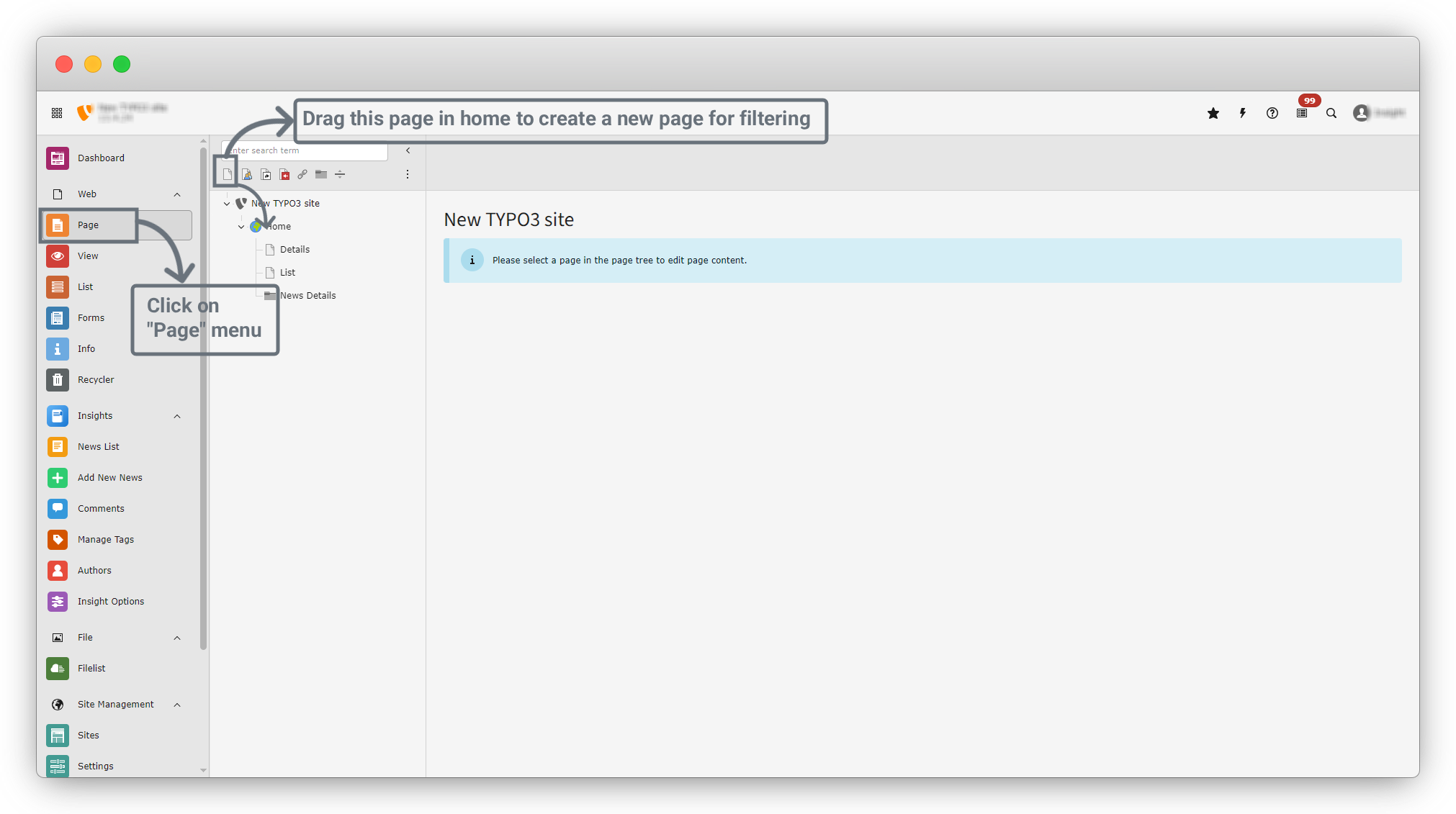Open the flush cache lightning icon
Screen dimensions: 1456x814
pyautogui.click(x=1243, y=113)
